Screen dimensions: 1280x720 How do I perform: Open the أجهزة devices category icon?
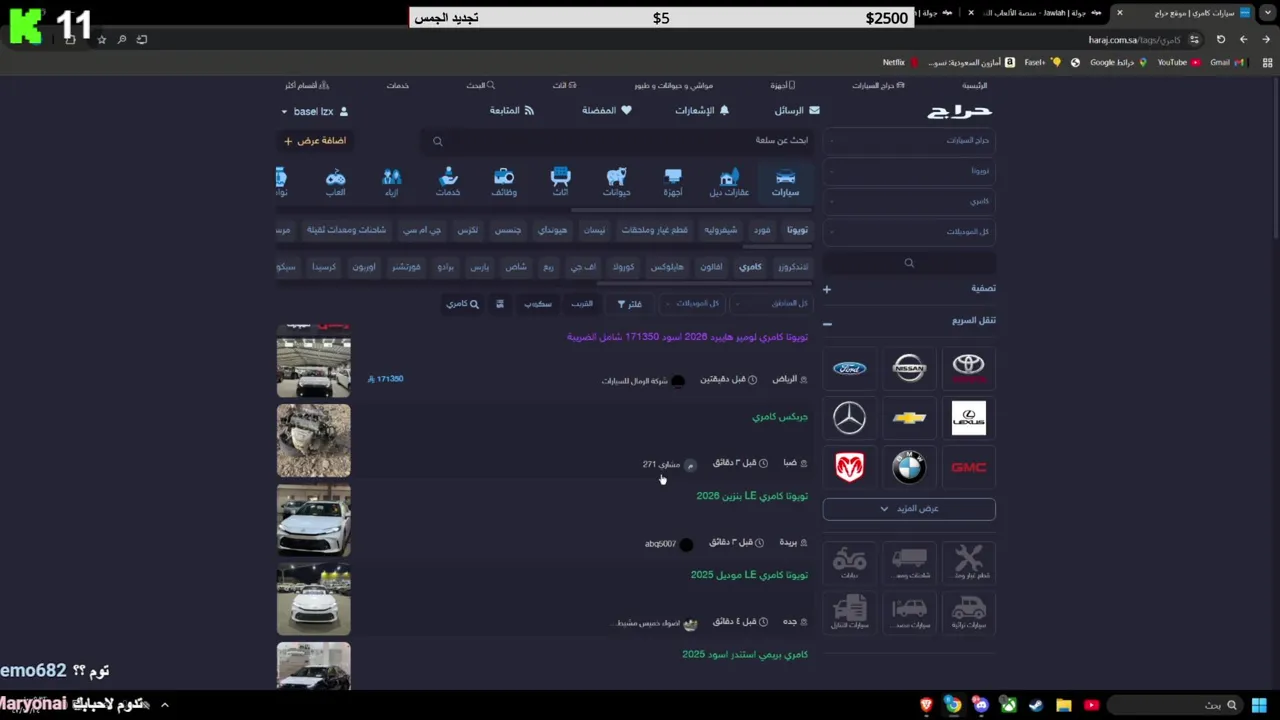(673, 182)
